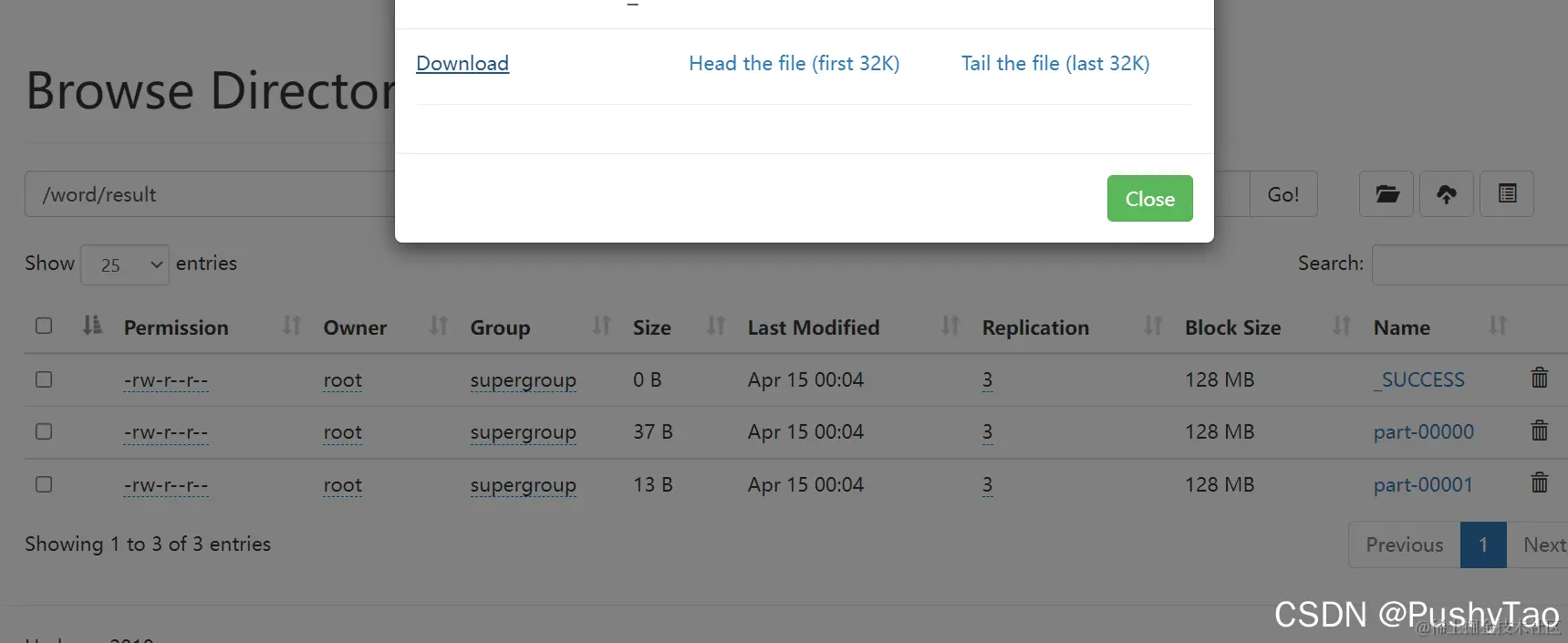Close the file information dialog
This screenshot has height=643, width=1568.
click(x=1149, y=199)
